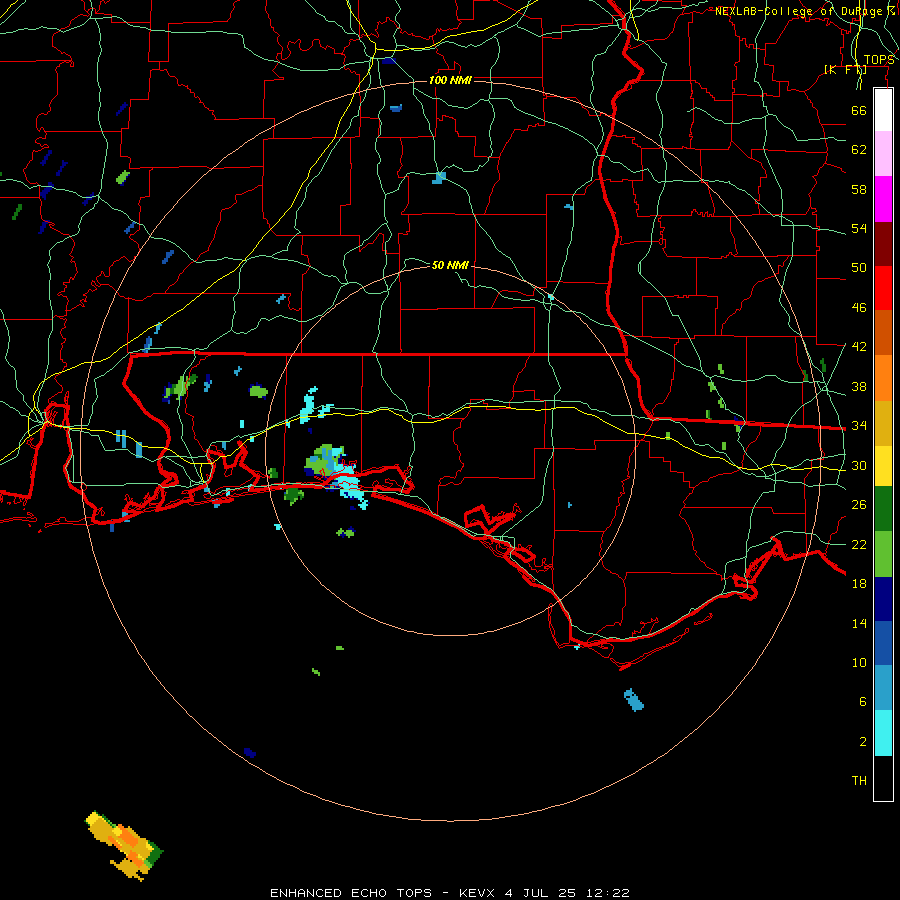Select the light green 22 kft legend swatch

point(883,554)
